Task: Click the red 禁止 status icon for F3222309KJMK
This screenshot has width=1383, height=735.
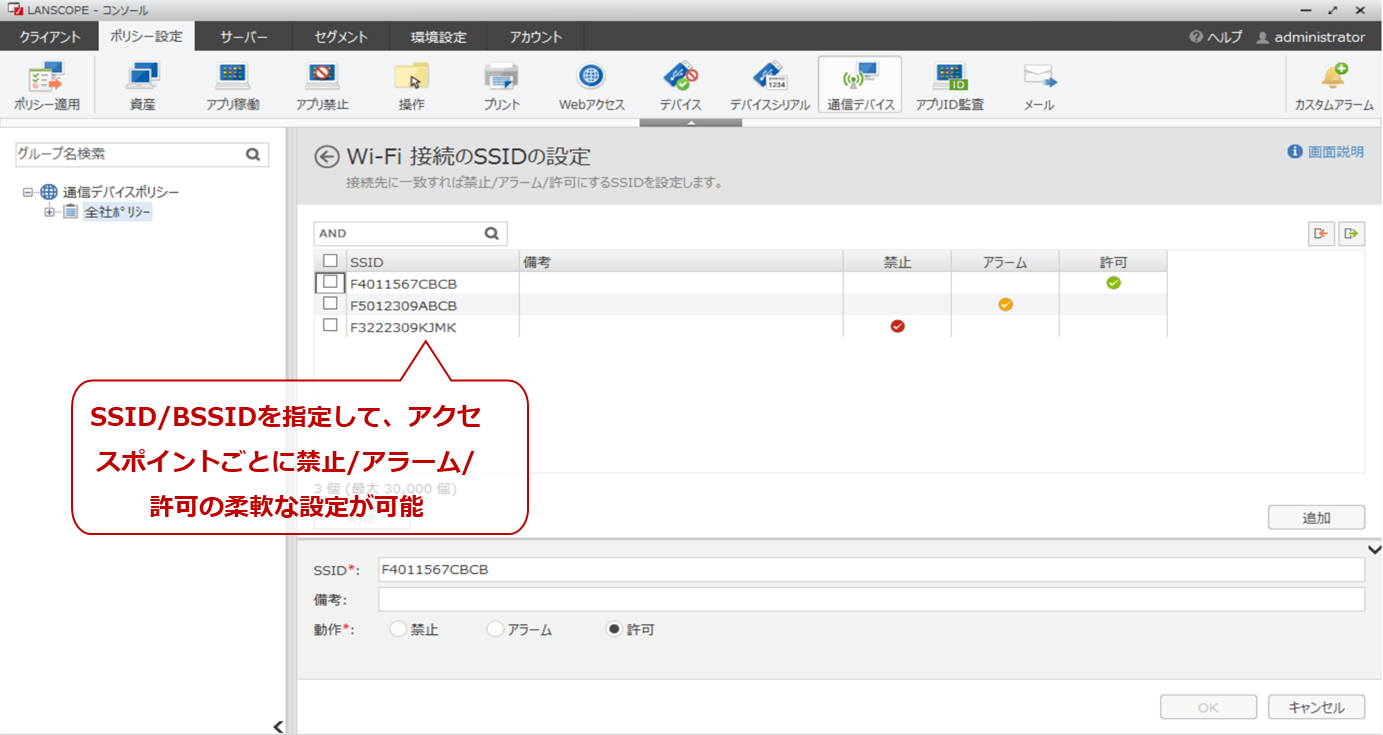Action: 897,326
